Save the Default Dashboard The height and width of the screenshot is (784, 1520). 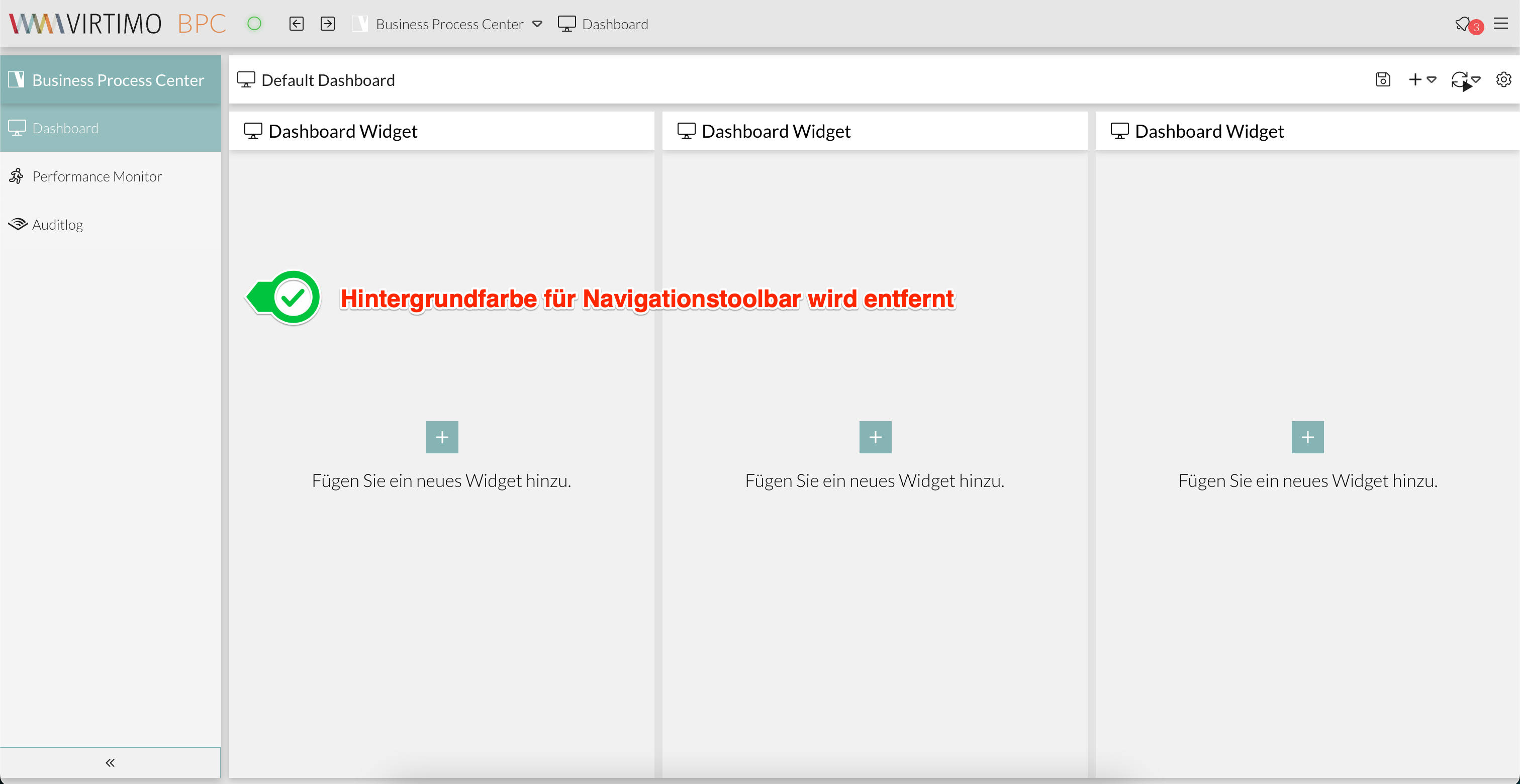1383,79
